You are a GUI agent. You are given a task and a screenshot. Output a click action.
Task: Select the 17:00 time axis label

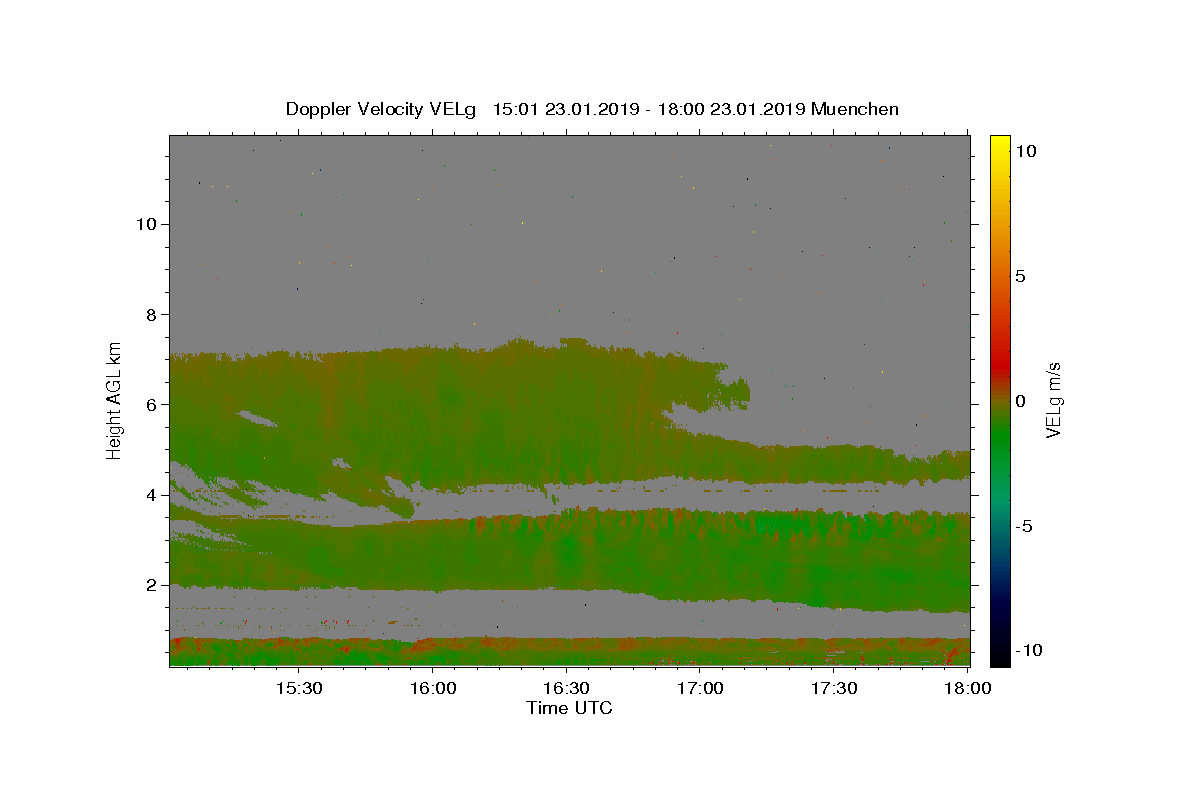(700, 688)
